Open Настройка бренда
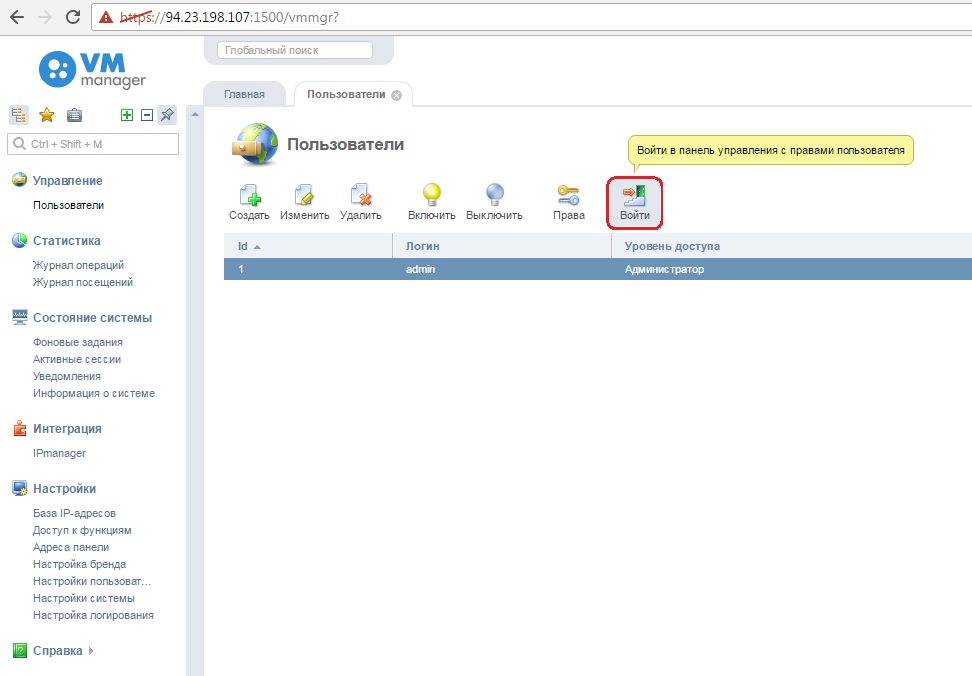The width and height of the screenshot is (972, 676). [x=79, y=564]
